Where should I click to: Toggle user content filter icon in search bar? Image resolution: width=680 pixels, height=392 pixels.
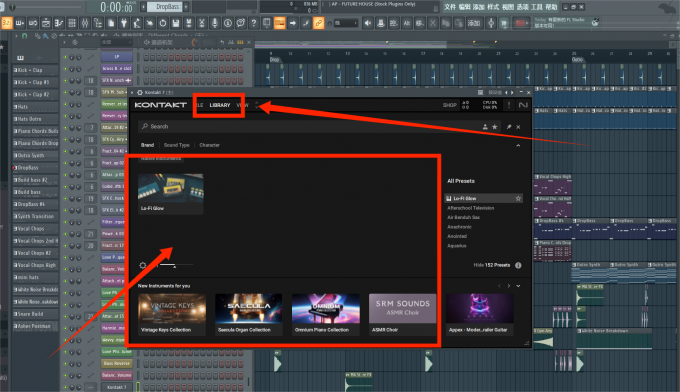click(x=485, y=127)
